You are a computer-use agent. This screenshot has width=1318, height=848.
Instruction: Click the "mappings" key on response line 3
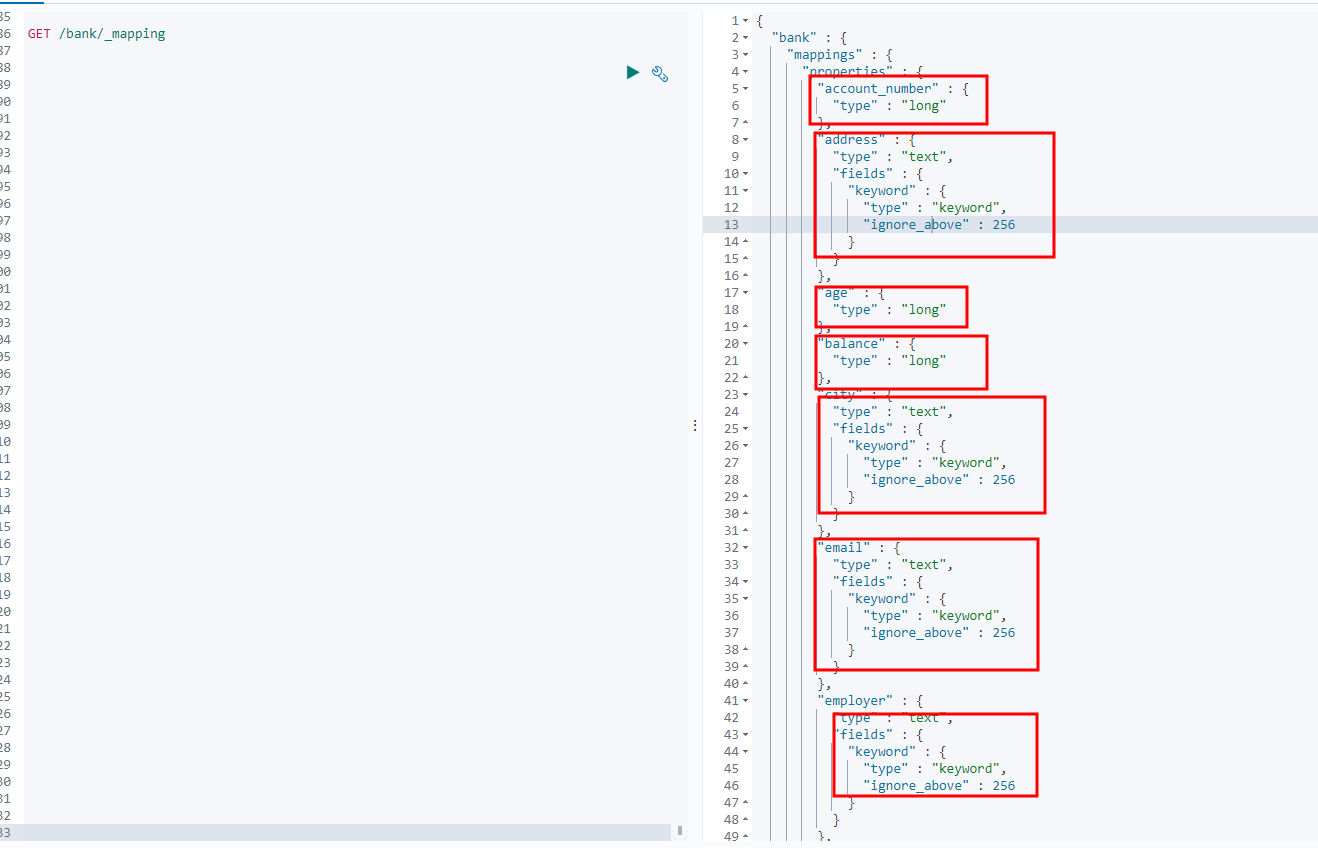click(825, 55)
